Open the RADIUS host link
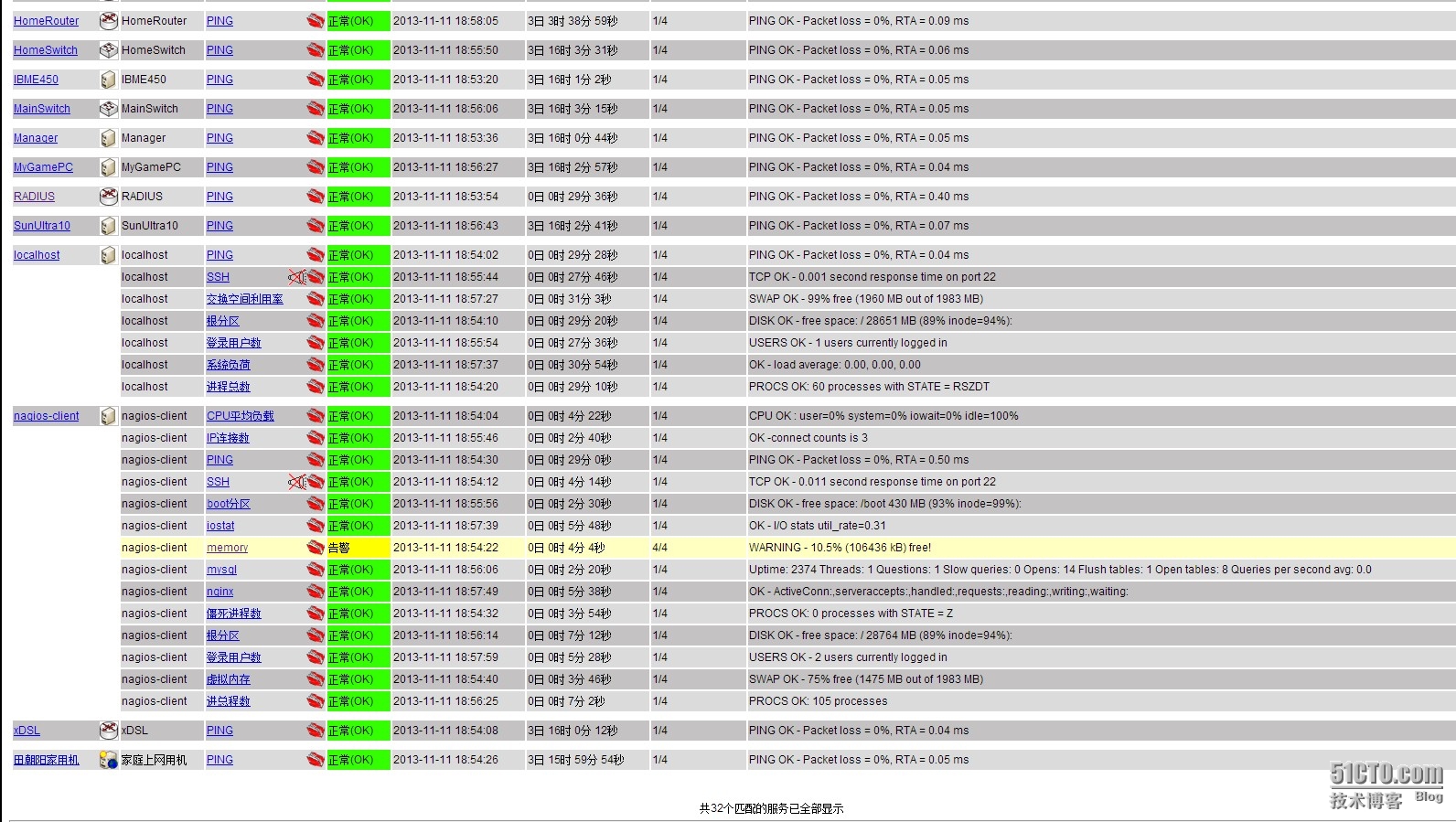Viewport: 1456px width, 822px height. pos(34,197)
